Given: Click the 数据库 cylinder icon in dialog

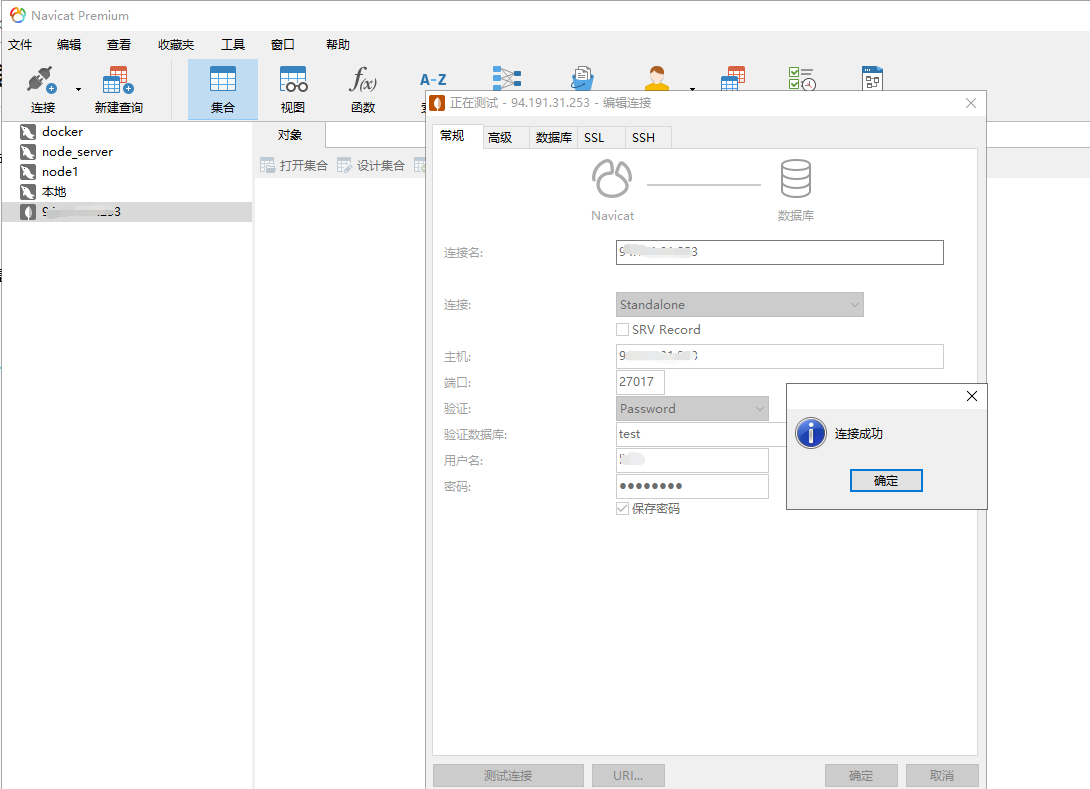Looking at the screenshot, I should tap(795, 179).
